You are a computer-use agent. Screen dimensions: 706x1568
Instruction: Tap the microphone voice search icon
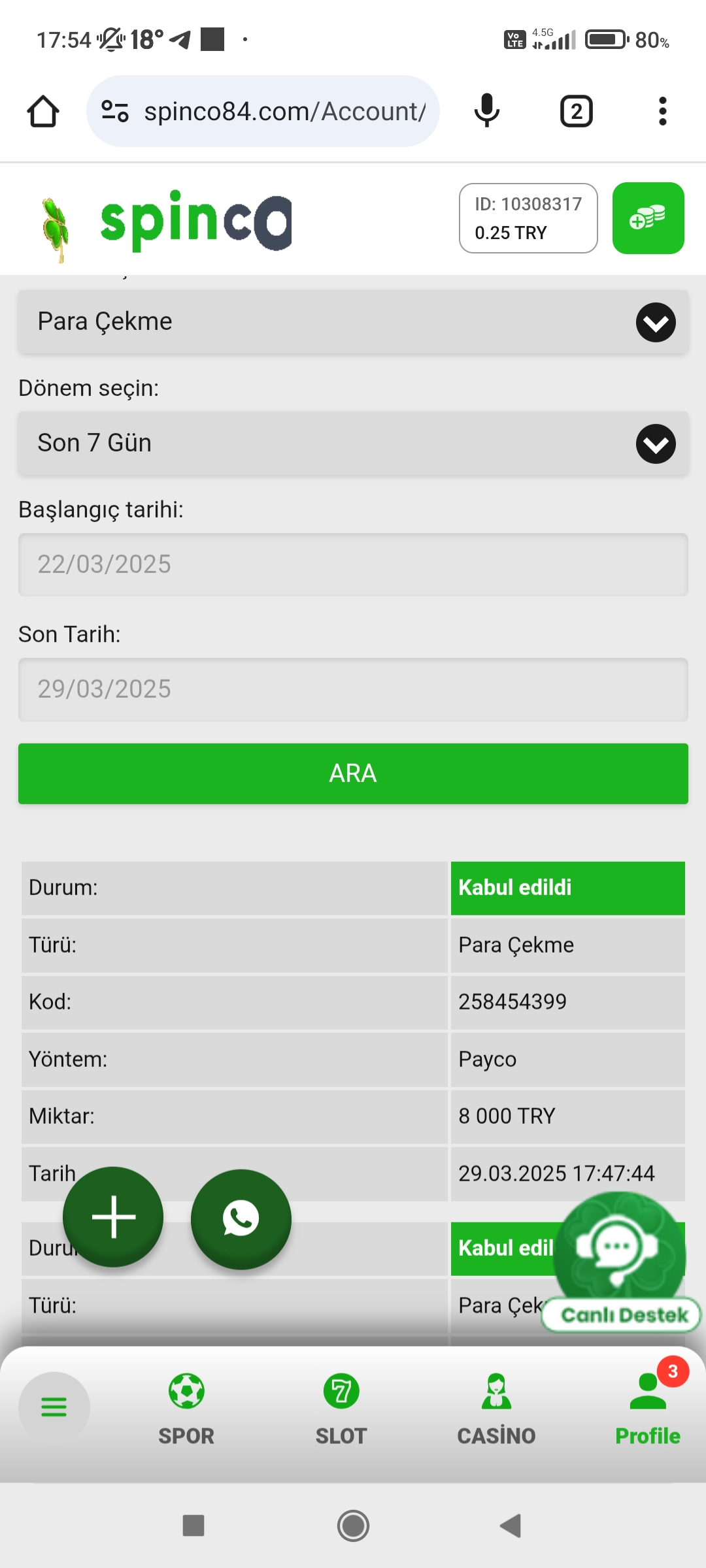point(486,111)
